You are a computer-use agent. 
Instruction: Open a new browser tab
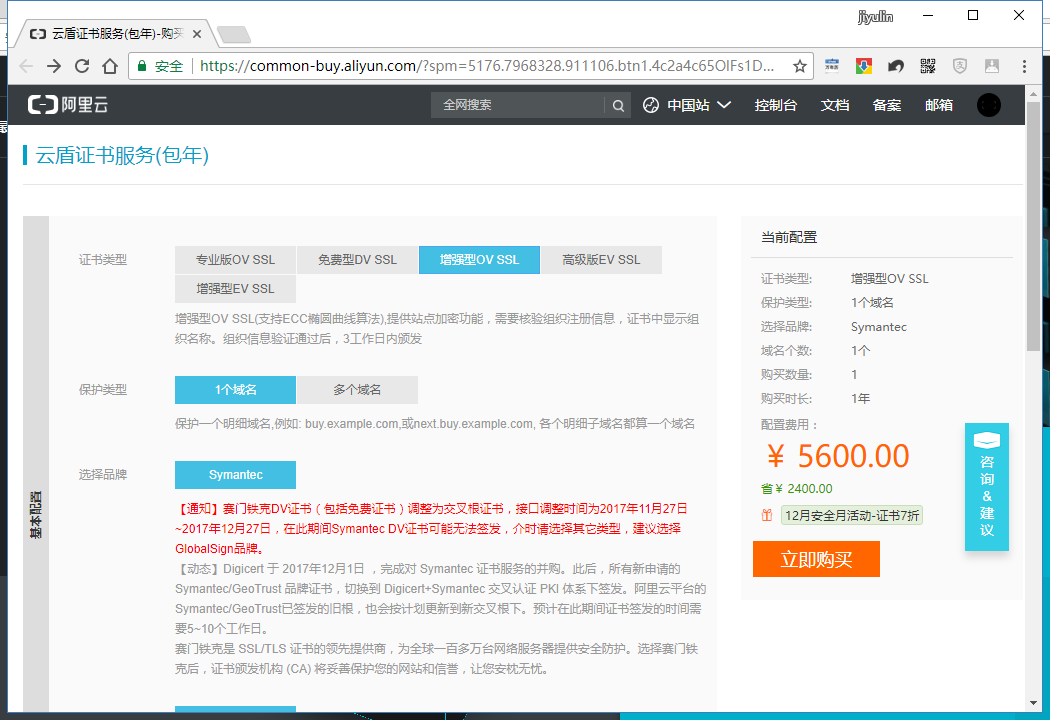point(234,34)
